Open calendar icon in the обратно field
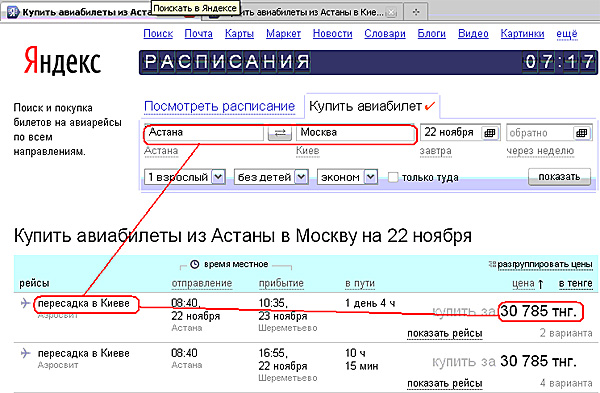Image resolution: width=600 pixels, height=393 pixels. pos(582,133)
